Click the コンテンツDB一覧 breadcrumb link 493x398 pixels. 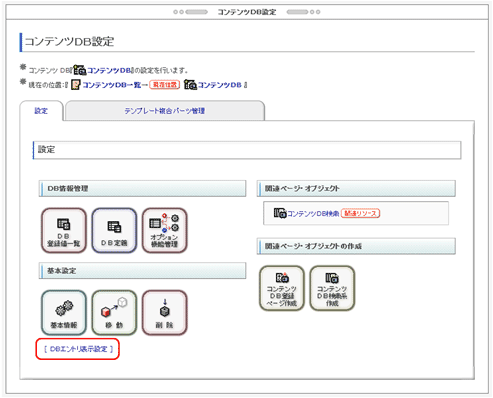click(112, 85)
